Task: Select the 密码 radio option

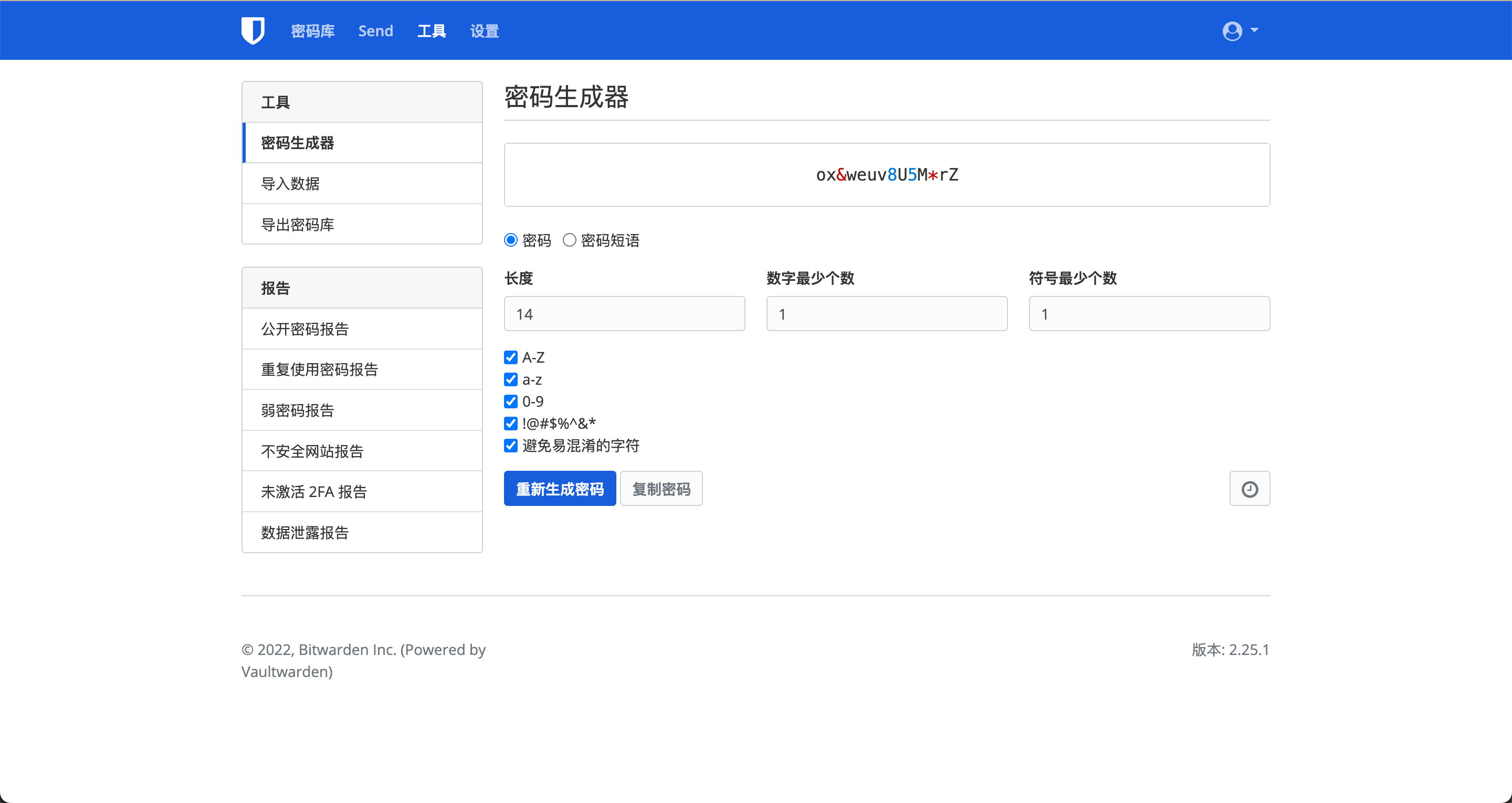Action: point(511,240)
